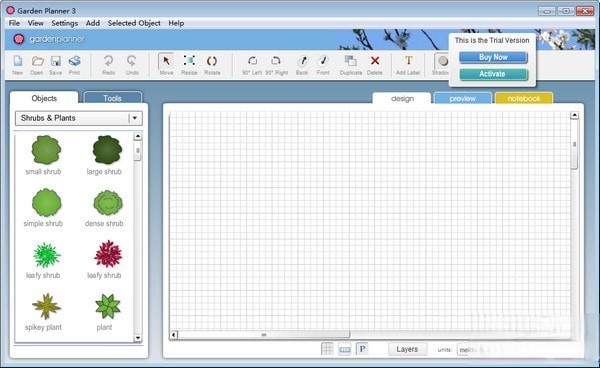Image resolution: width=600 pixels, height=368 pixels.
Task: Switch to the notebook tab
Action: coord(524,98)
